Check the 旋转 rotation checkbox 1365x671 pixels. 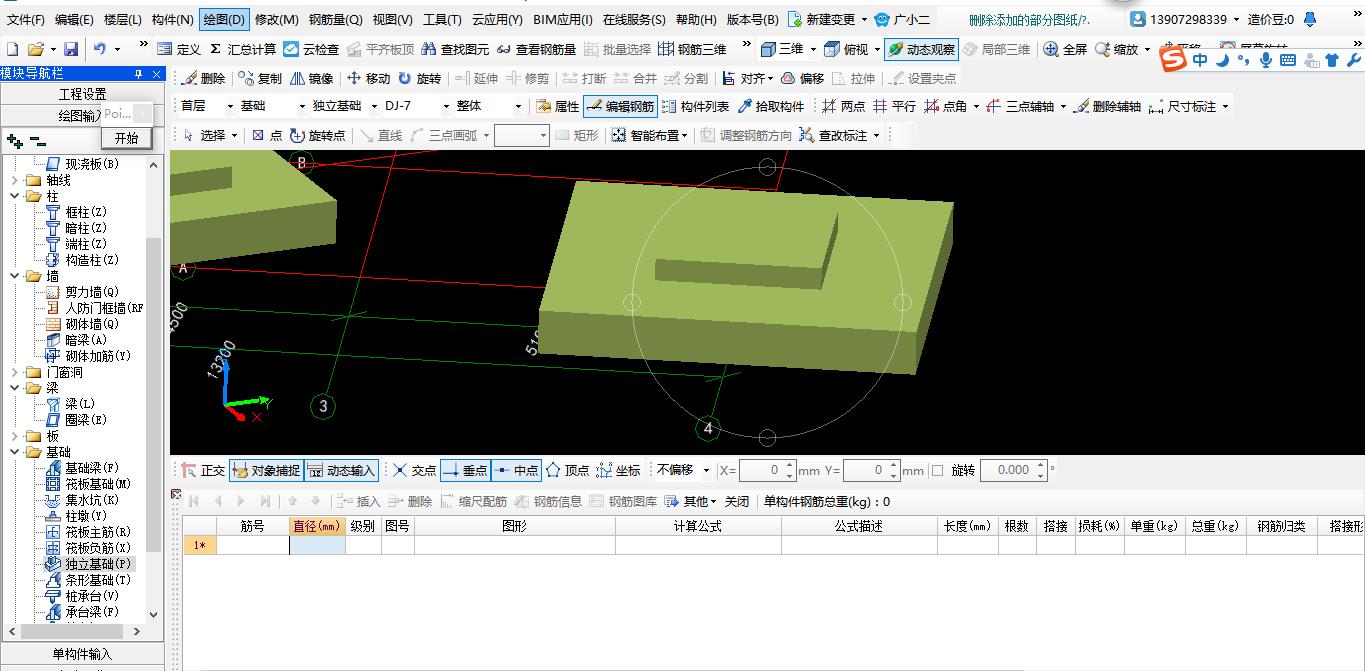pyautogui.click(x=937, y=470)
